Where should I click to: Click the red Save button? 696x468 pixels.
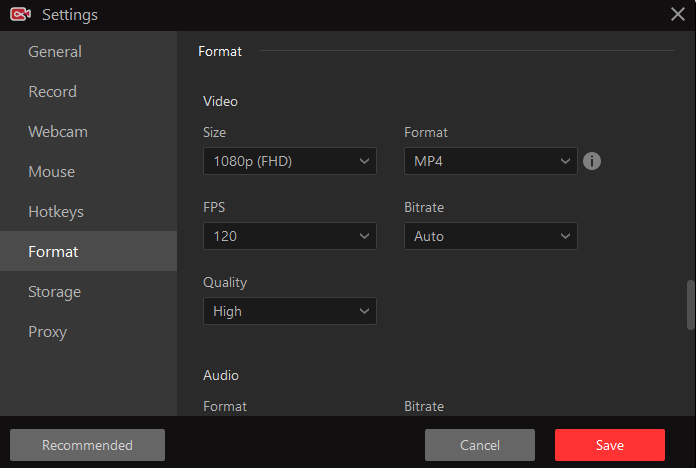[609, 445]
